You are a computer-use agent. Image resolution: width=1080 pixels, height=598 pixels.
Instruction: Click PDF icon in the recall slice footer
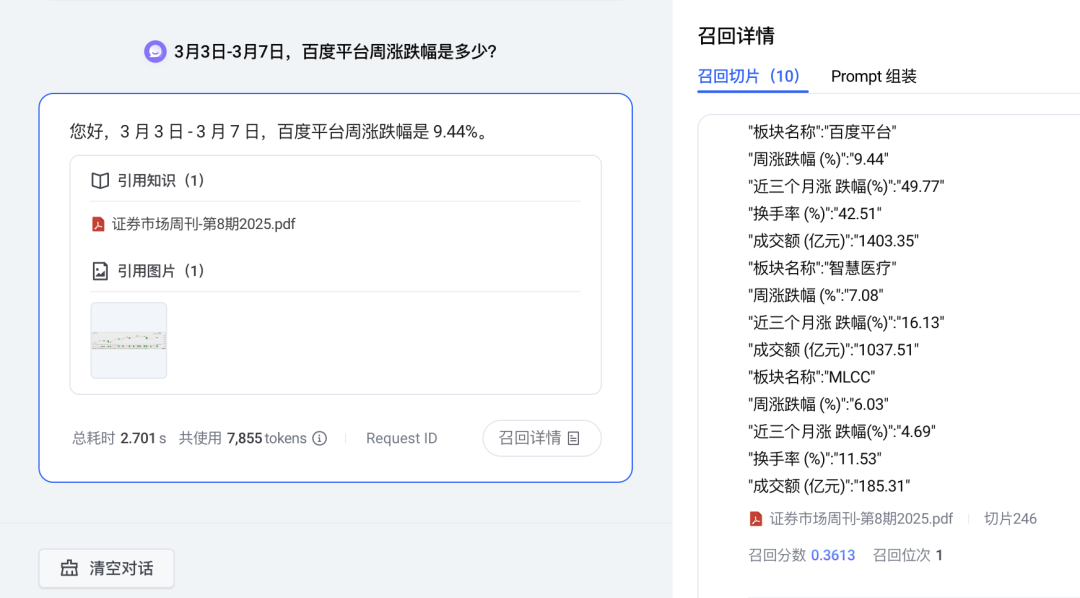pos(756,519)
